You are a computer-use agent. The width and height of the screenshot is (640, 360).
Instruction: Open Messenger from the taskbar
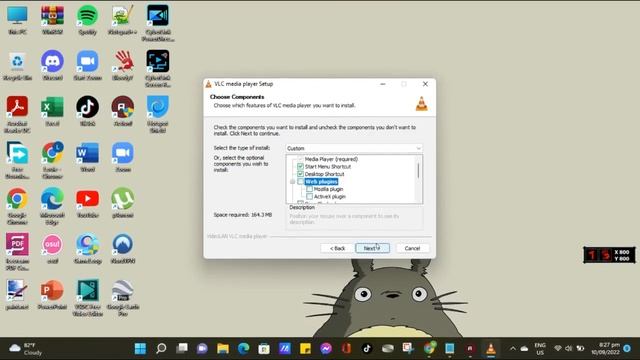pos(326,349)
